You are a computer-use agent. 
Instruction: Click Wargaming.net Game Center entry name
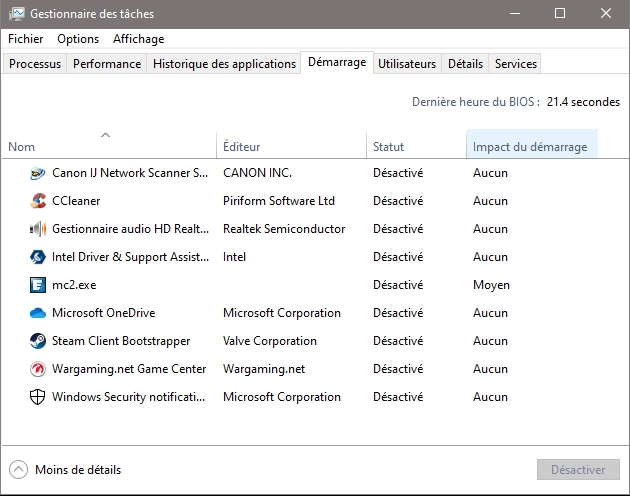click(x=129, y=369)
